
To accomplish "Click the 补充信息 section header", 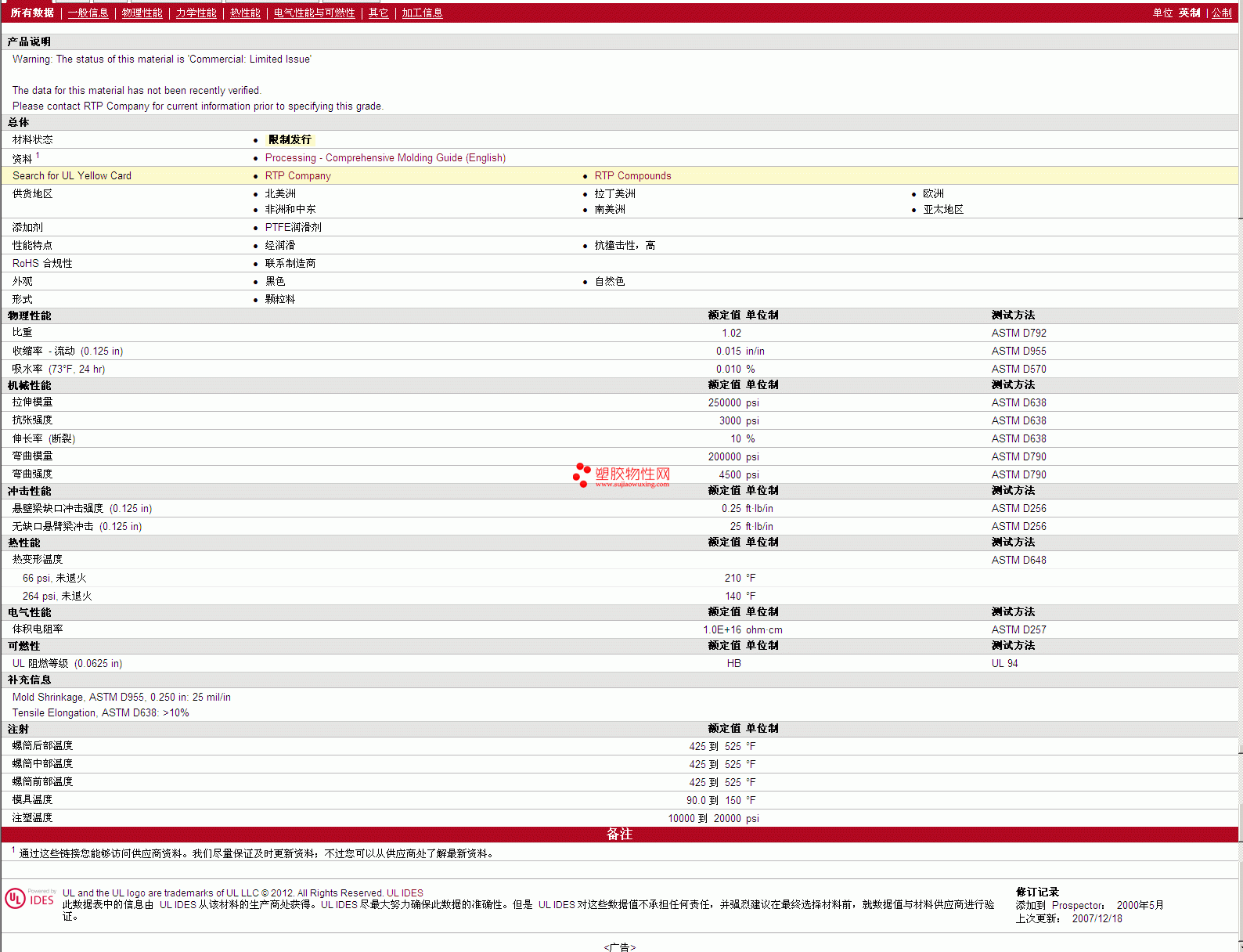I will coord(29,680).
